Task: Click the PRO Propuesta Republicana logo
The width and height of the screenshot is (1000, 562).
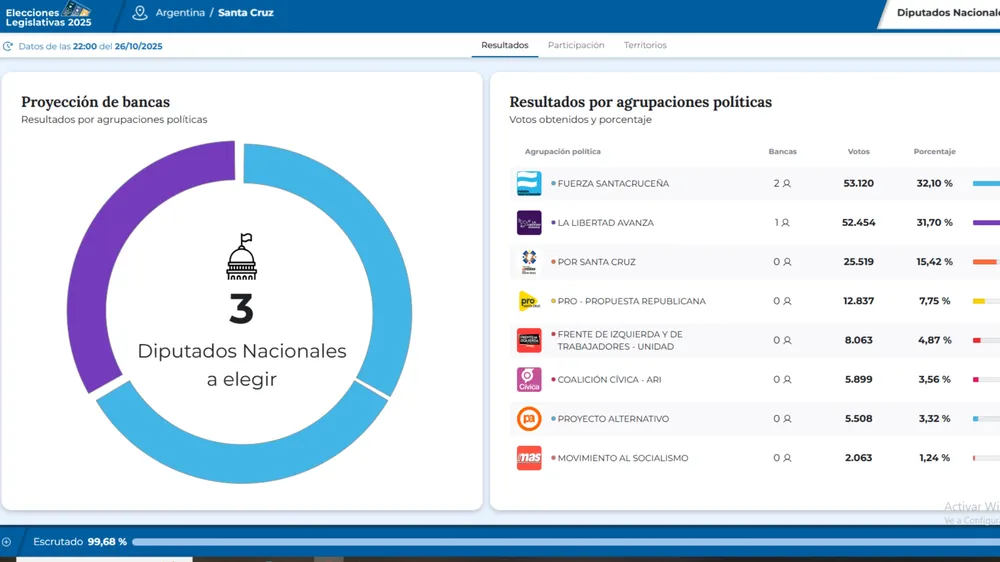Action: [528, 301]
